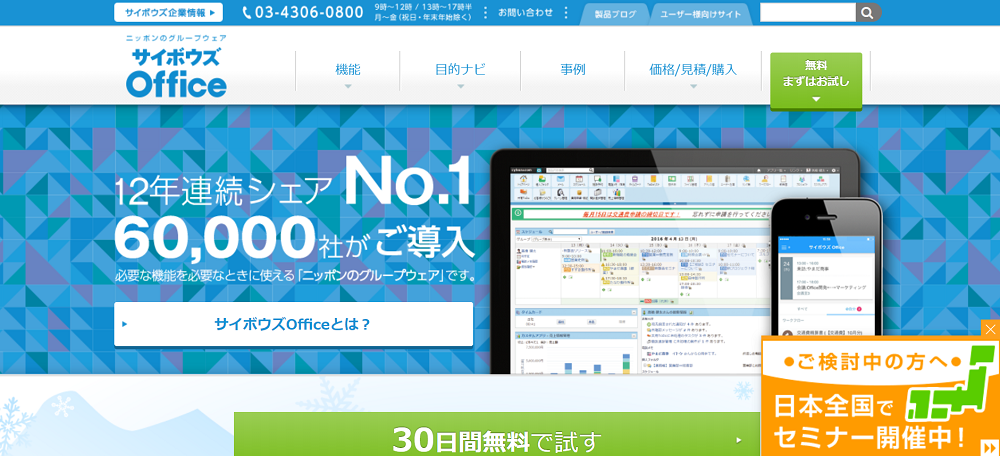Switch to ユーザー様向けサイト tab
This screenshot has height=456, width=1000.
tap(700, 14)
